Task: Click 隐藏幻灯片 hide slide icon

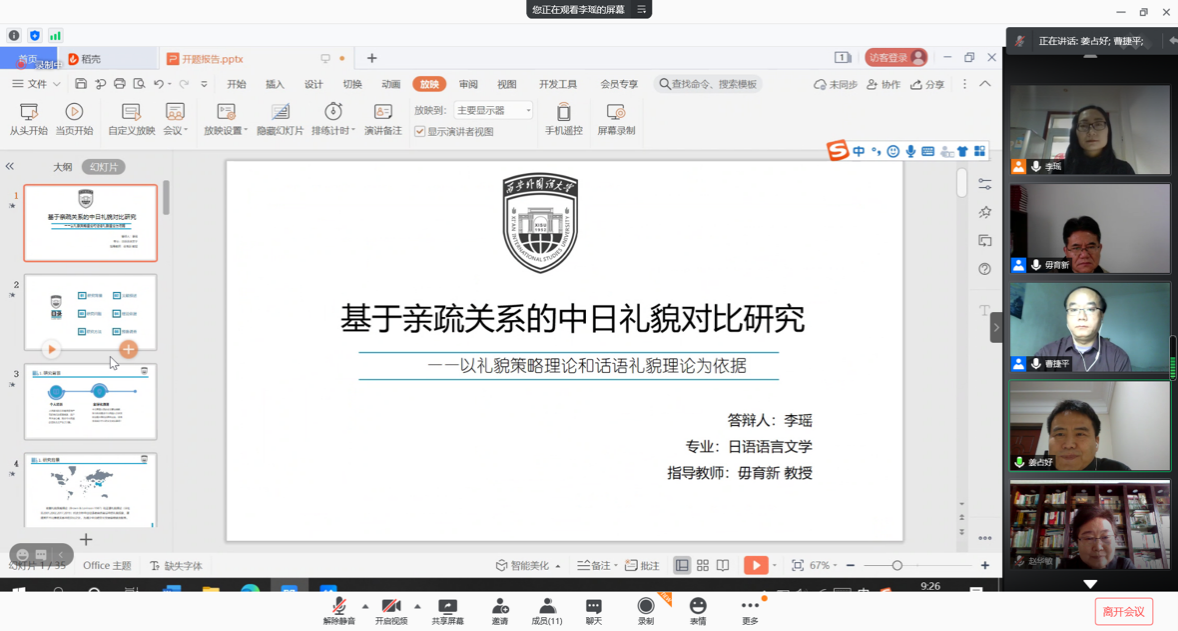Action: coord(280,112)
